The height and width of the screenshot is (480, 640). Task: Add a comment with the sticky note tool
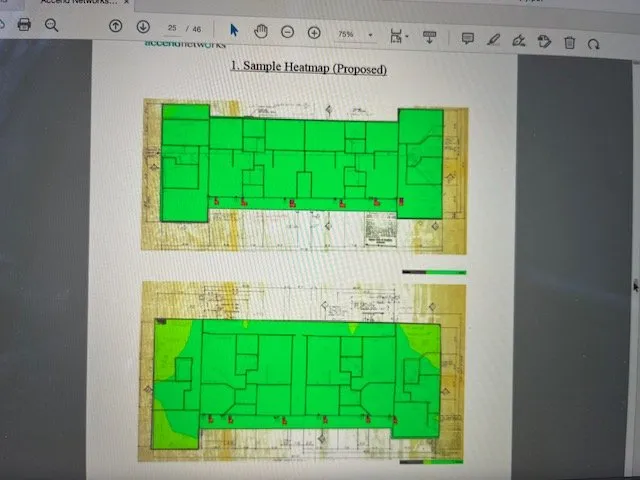(x=467, y=39)
